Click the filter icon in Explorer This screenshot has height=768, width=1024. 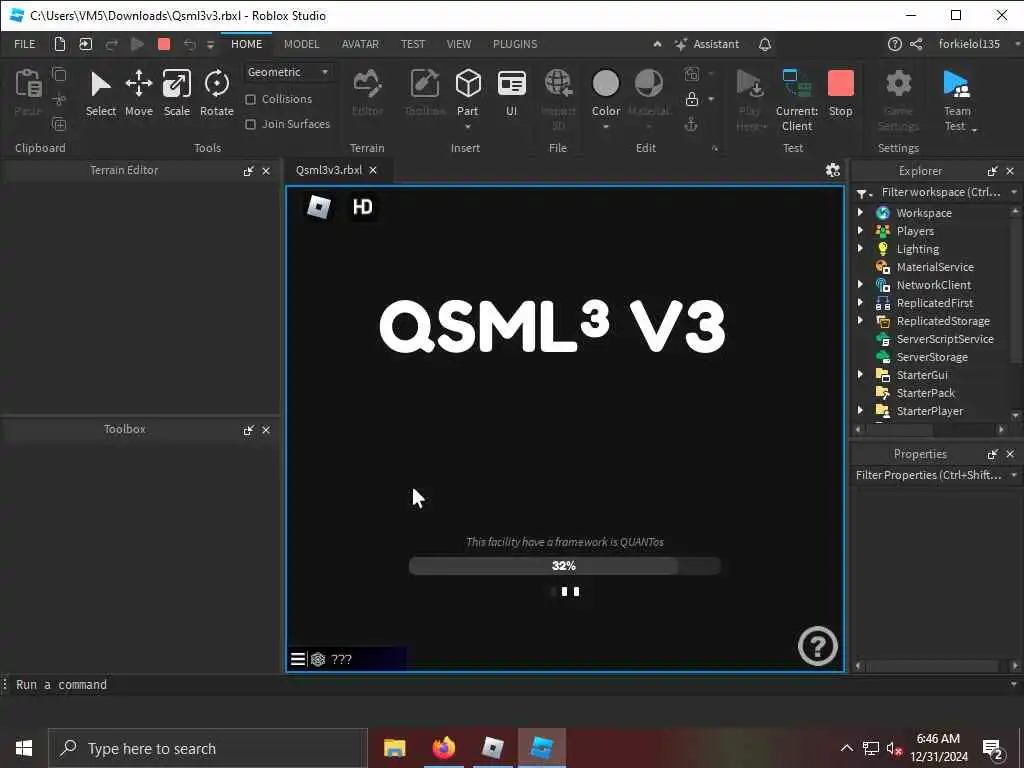click(x=863, y=193)
